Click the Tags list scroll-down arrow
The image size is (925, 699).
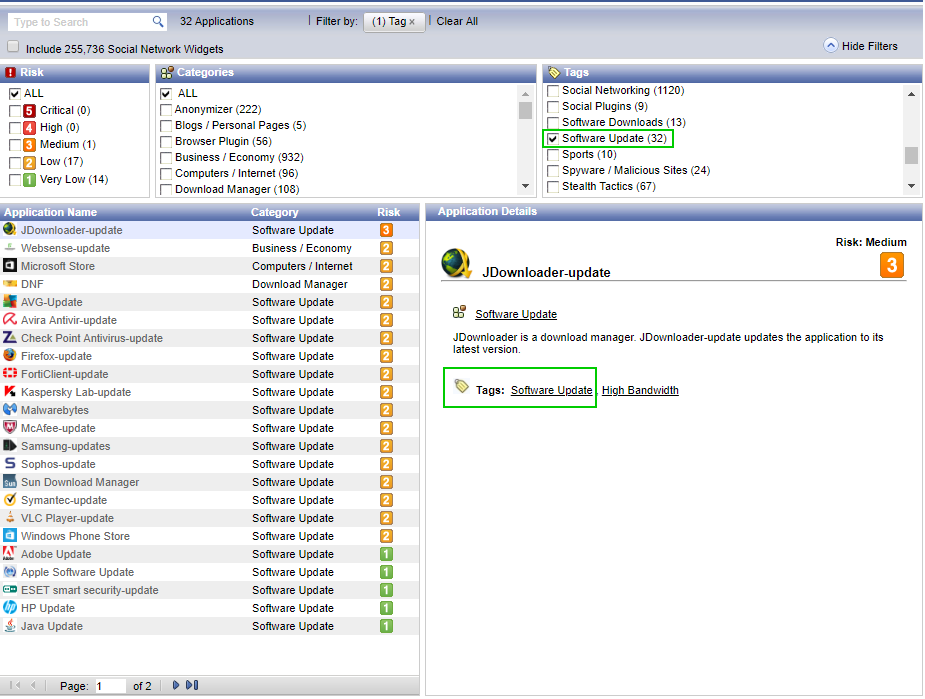pos(911,186)
